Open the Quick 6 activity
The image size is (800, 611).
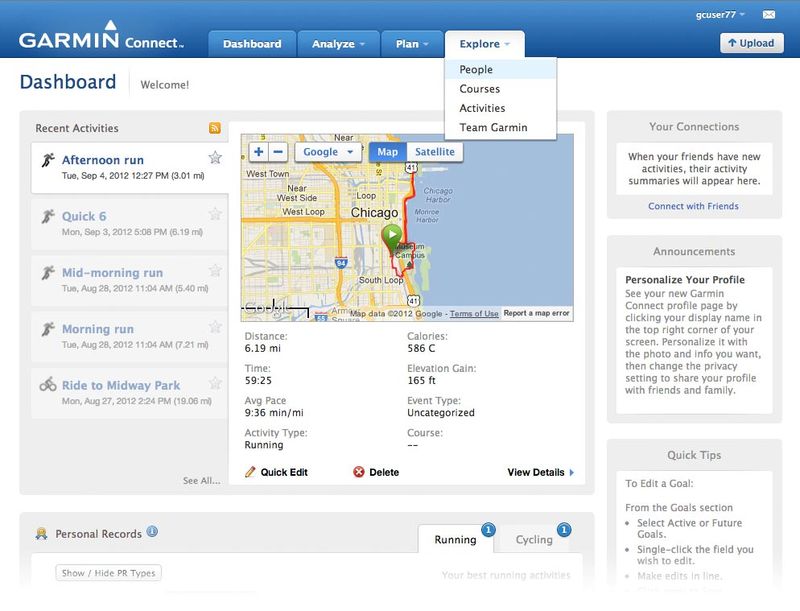click(130, 224)
